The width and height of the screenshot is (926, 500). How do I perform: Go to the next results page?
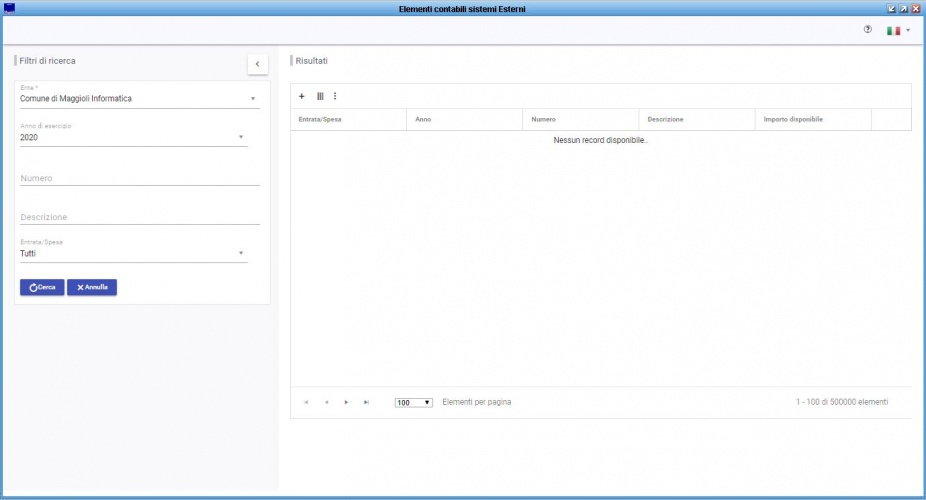click(x=346, y=402)
